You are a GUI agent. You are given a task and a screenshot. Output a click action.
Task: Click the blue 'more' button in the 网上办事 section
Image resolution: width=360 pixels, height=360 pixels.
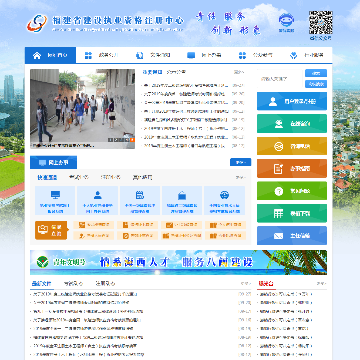click(240, 162)
